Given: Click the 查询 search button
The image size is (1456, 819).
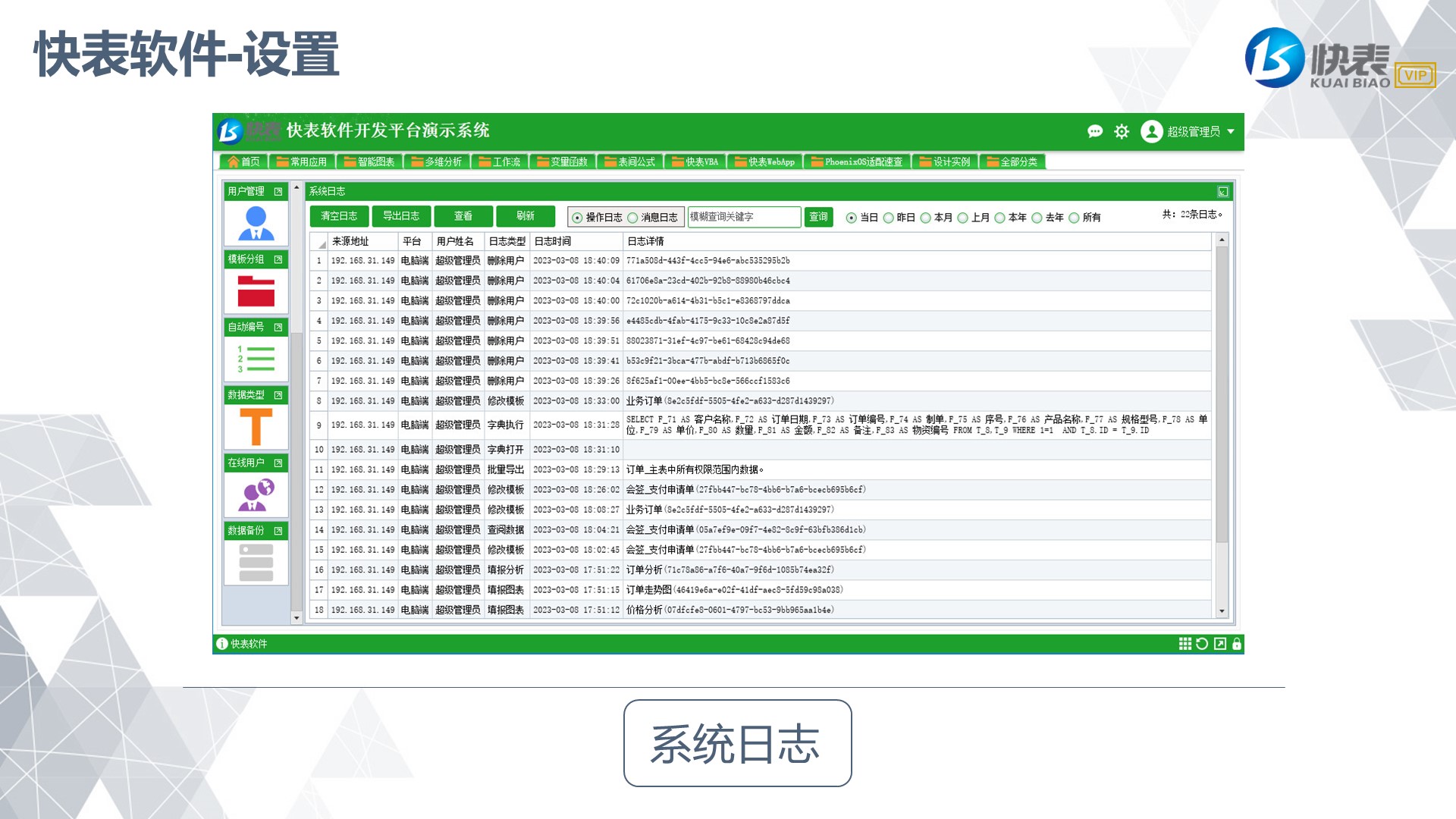Looking at the screenshot, I should tap(819, 217).
